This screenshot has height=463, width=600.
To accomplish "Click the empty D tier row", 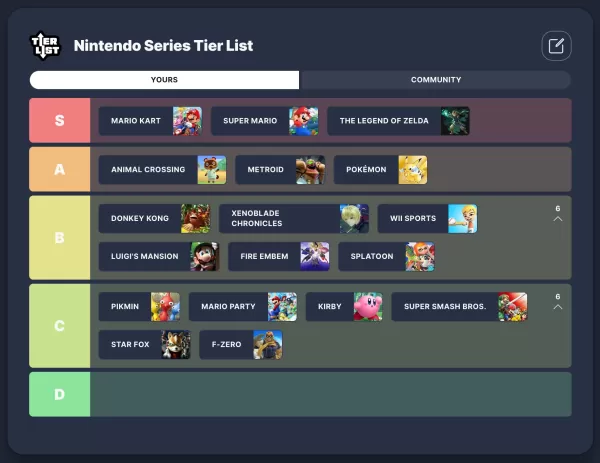I will click(330, 394).
